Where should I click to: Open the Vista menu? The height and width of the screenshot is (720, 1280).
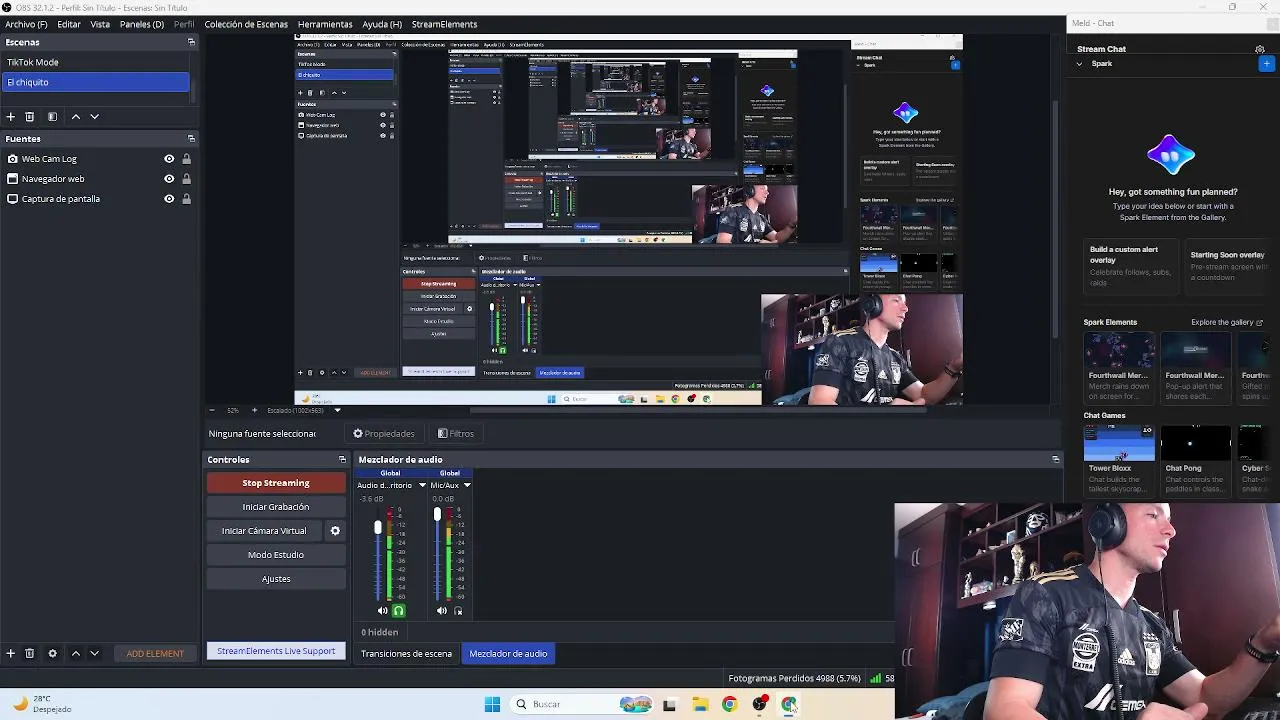click(x=100, y=24)
